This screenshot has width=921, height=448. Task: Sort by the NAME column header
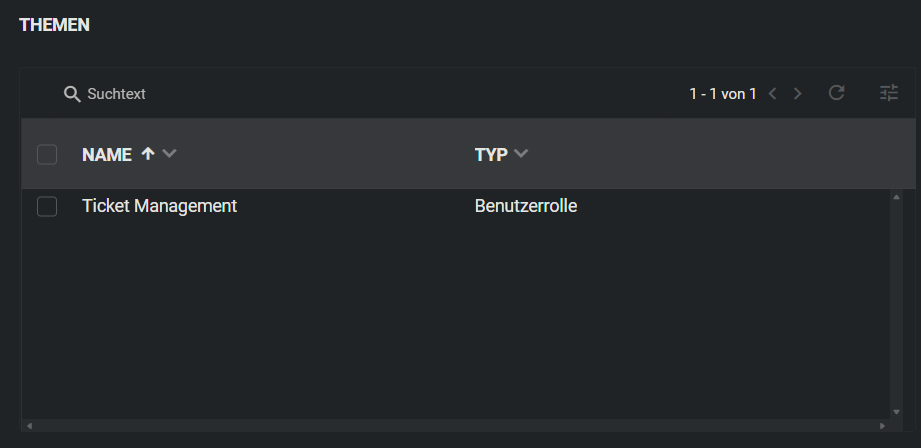pos(107,154)
